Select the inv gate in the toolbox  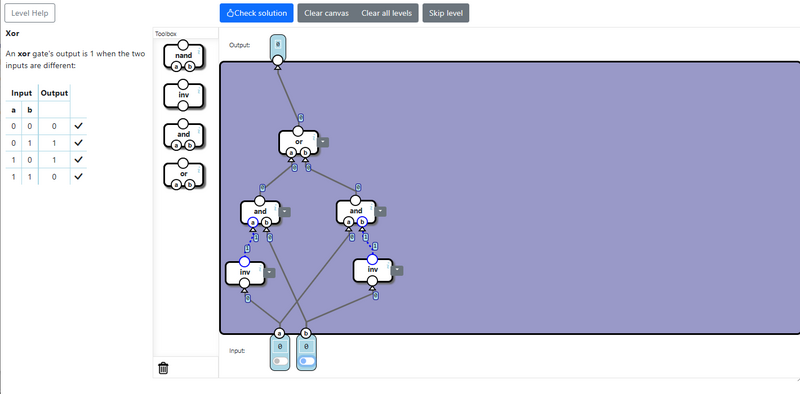point(184,95)
